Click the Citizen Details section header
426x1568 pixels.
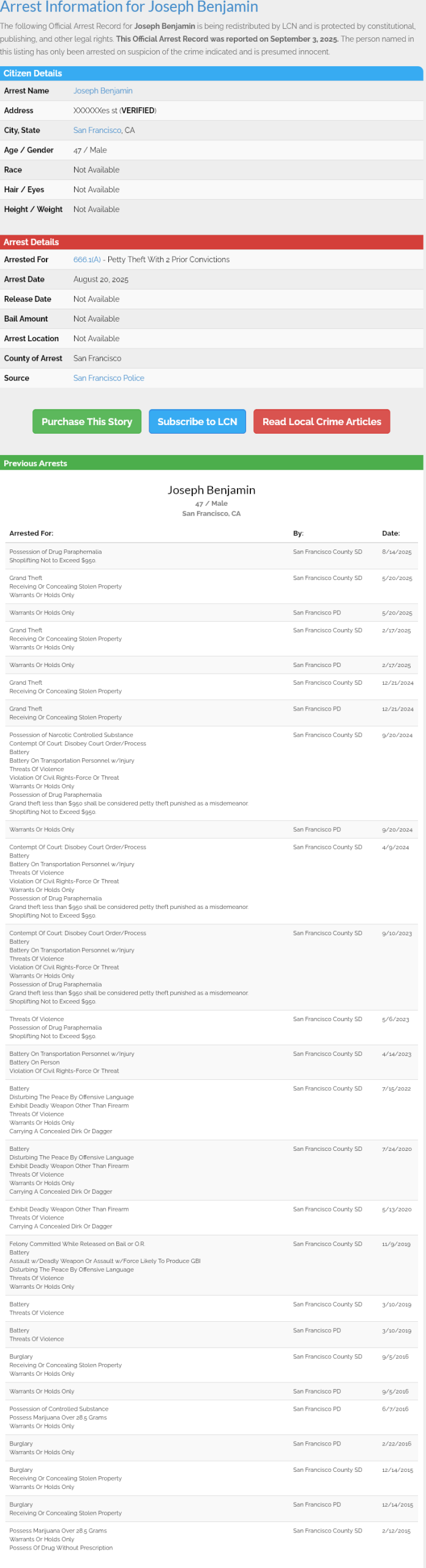click(33, 73)
